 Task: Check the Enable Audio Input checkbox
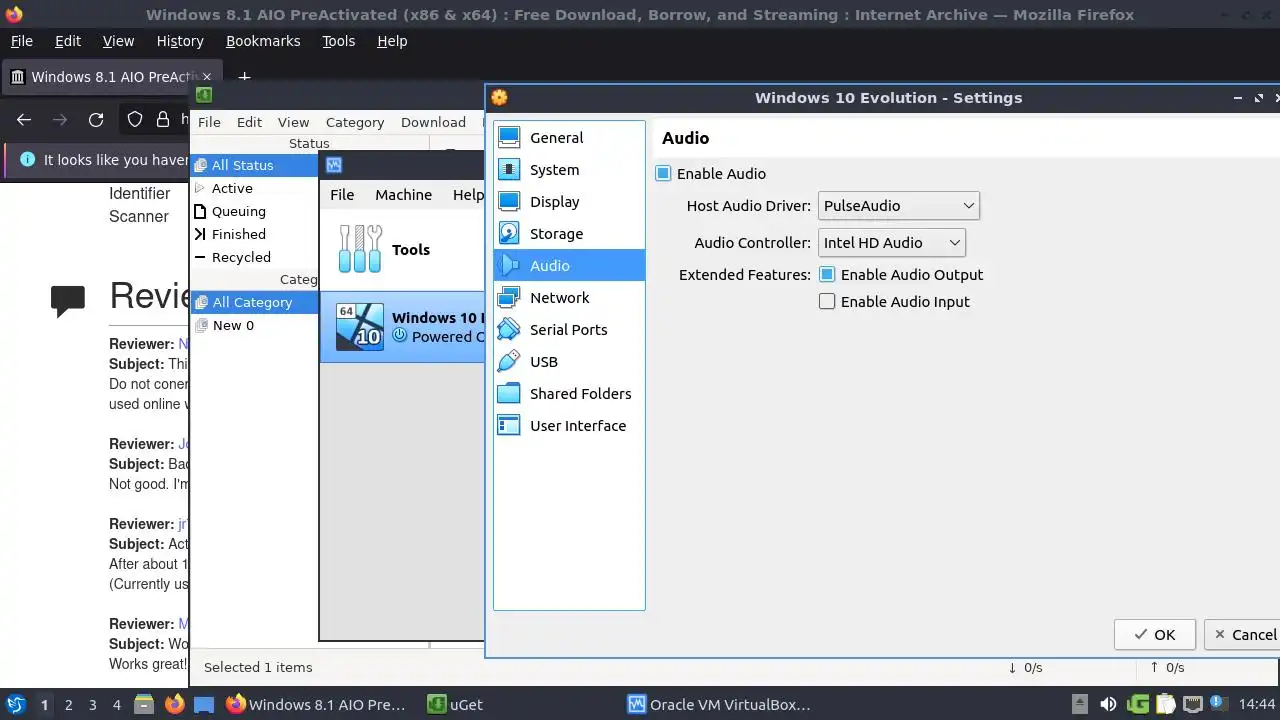point(827,301)
